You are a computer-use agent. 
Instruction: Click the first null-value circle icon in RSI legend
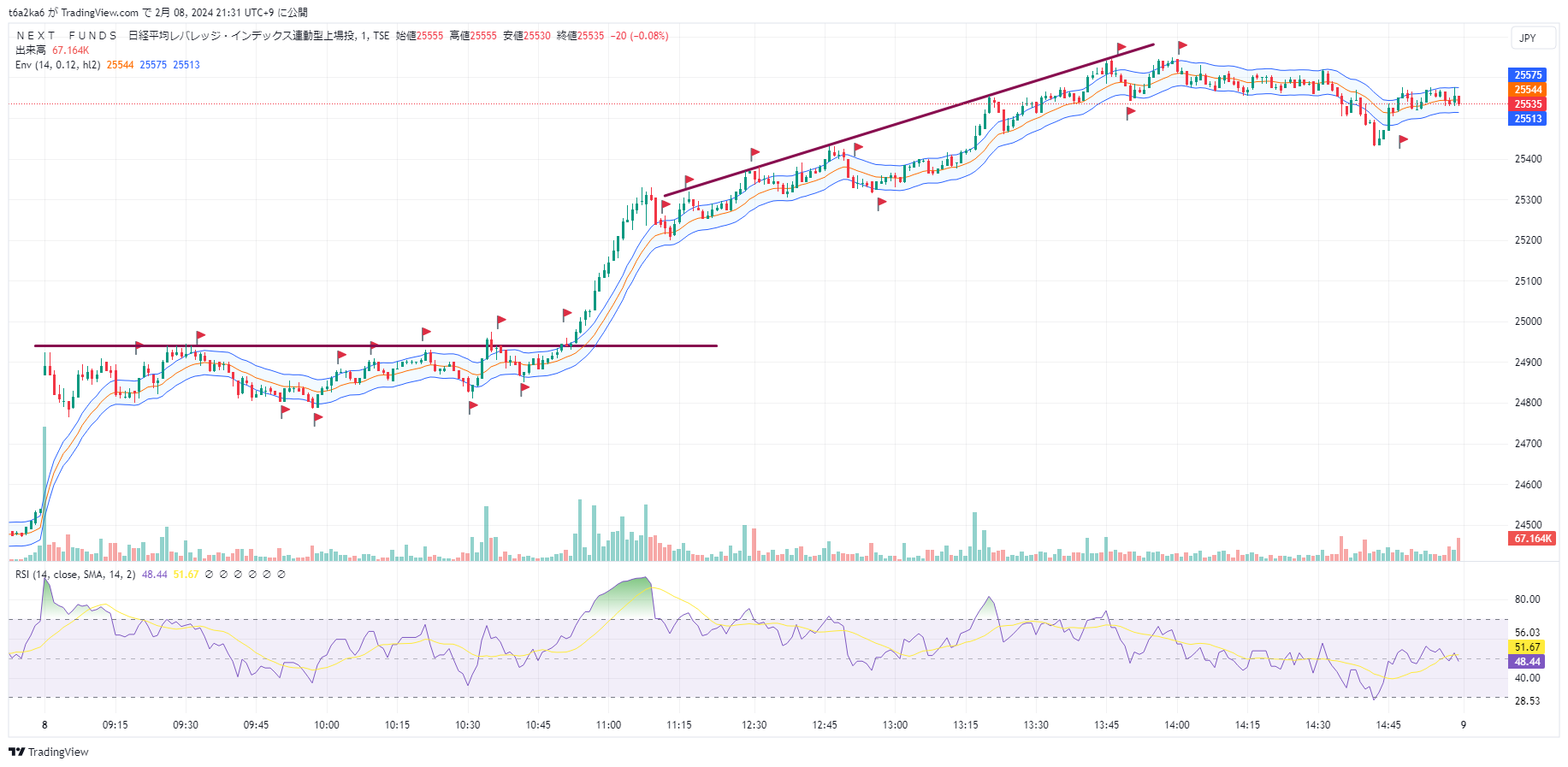click(x=210, y=575)
